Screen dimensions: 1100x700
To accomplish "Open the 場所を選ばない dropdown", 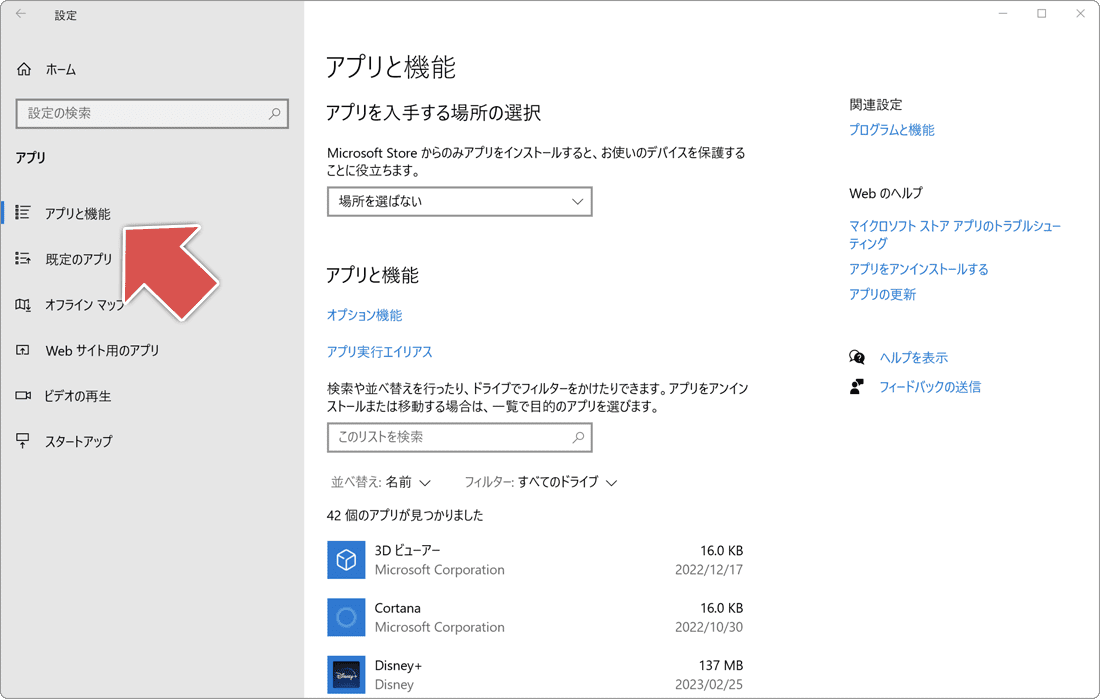I will pyautogui.click(x=459, y=201).
